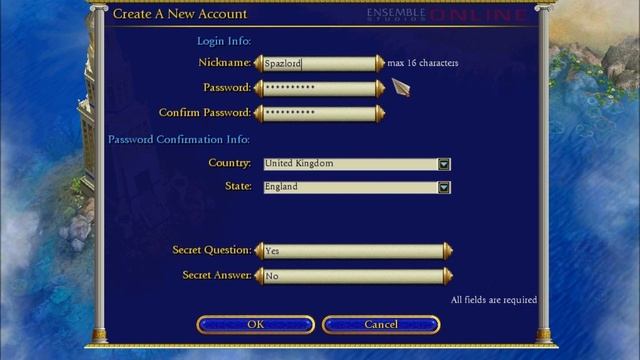Click the arrow button of Country combo box

point(444,164)
